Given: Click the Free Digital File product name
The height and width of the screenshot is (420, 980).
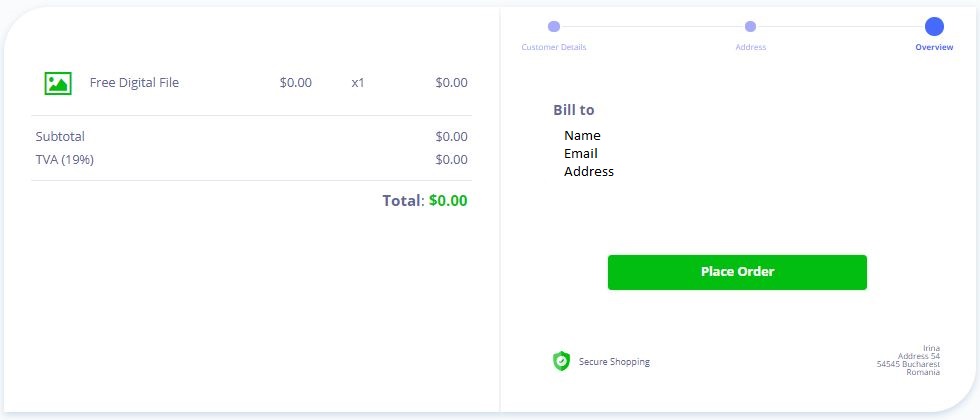Looking at the screenshot, I should (134, 82).
